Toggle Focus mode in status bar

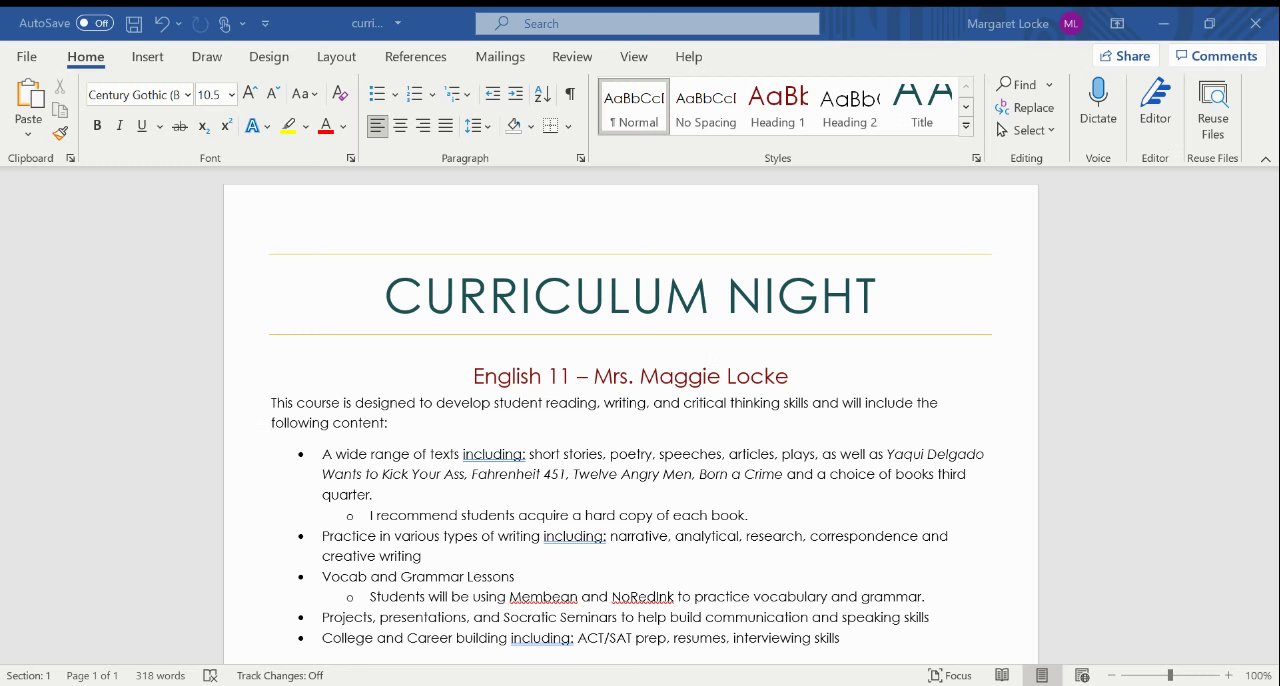(x=950, y=675)
